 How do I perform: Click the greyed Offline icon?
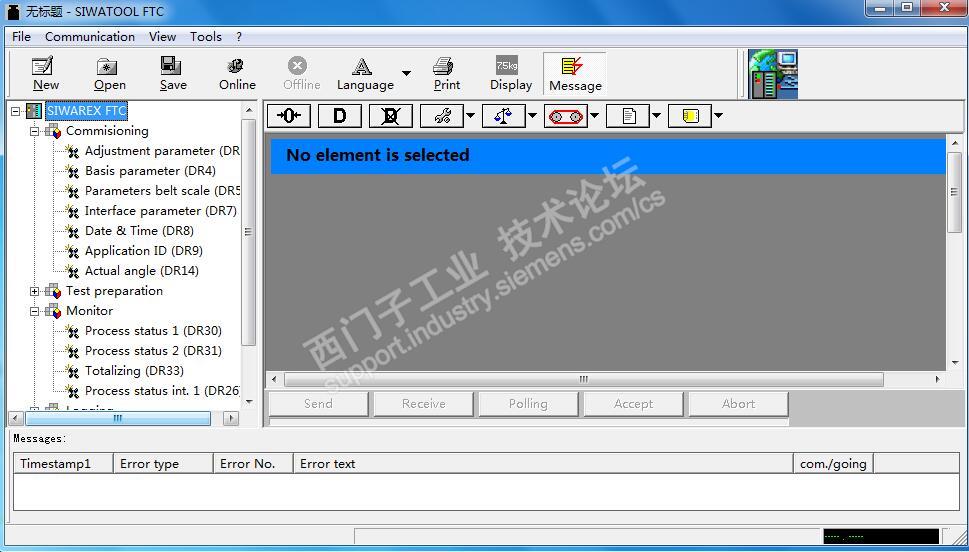coord(302,74)
